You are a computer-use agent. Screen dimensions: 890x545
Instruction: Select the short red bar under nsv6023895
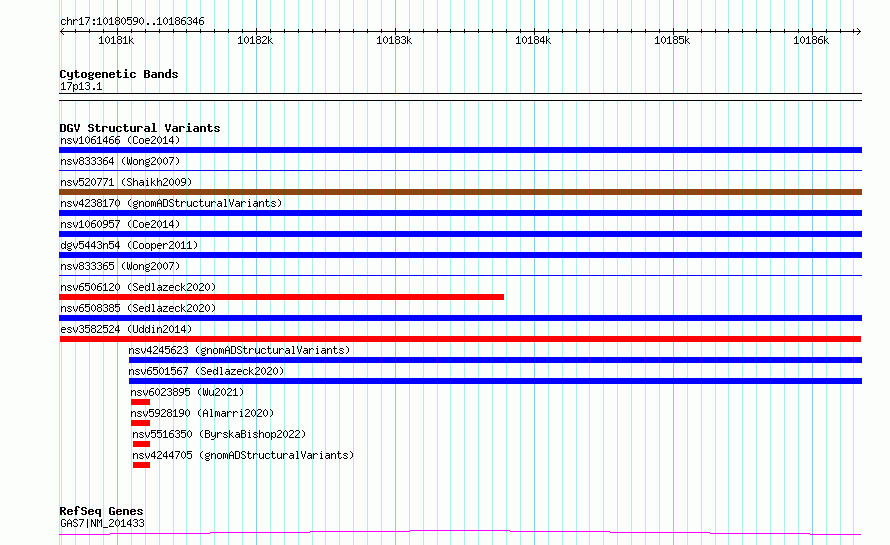(x=140, y=402)
